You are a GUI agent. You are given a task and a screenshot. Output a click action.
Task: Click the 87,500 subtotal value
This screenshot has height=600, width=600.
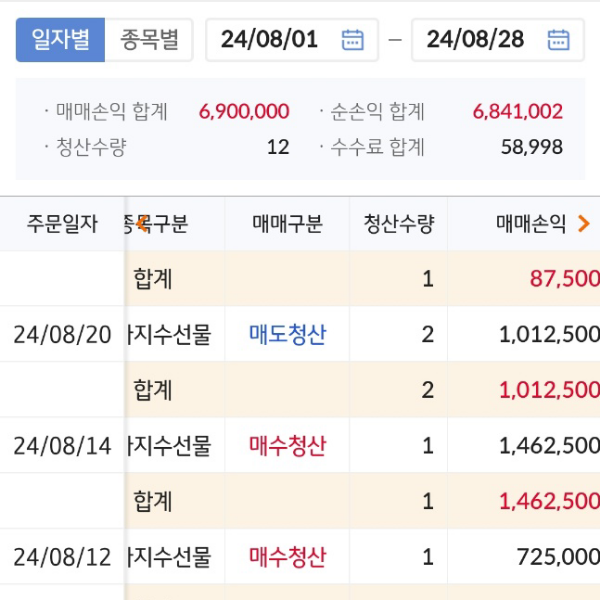[x=565, y=279]
